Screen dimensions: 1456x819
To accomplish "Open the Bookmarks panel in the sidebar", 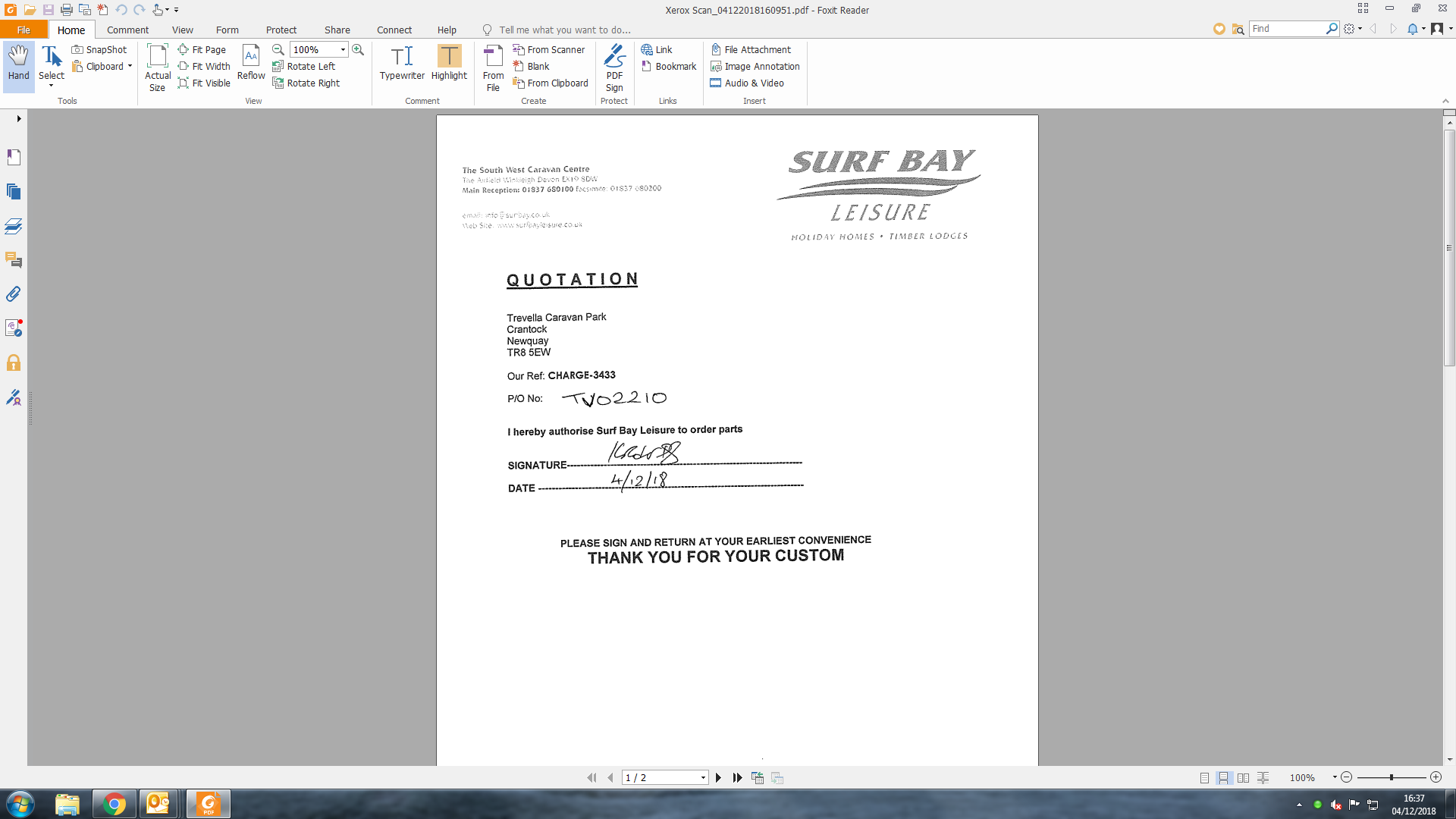I will click(x=14, y=158).
